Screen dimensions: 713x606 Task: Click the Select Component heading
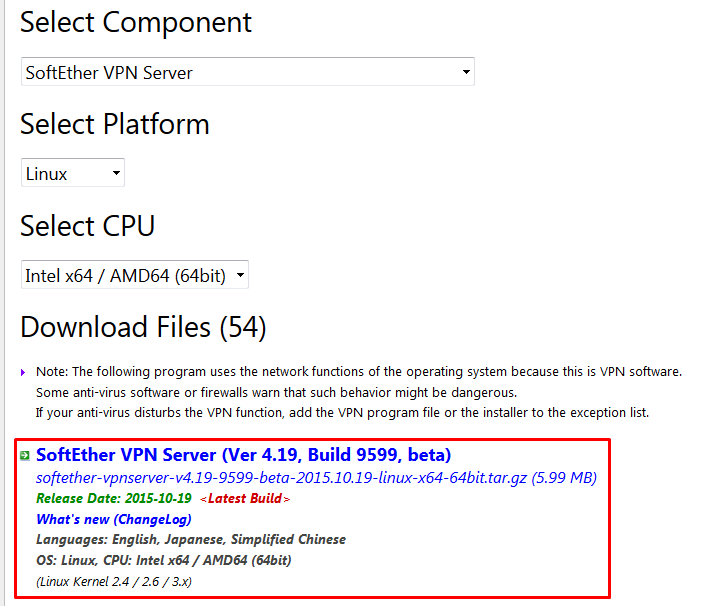click(136, 22)
